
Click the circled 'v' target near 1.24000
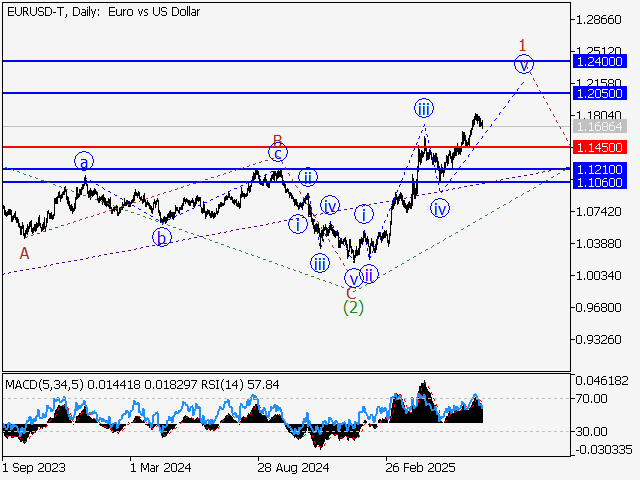coord(523,64)
